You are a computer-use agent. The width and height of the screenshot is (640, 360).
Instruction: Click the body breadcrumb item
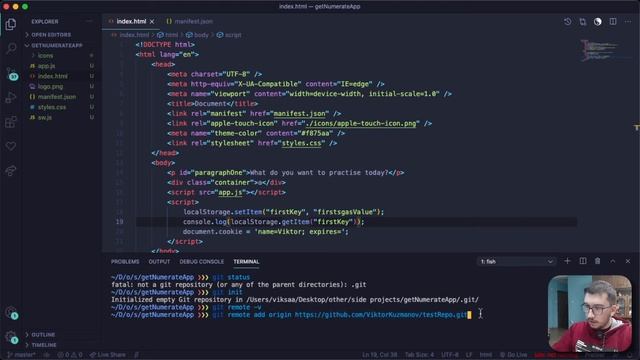pyautogui.click(x=198, y=35)
